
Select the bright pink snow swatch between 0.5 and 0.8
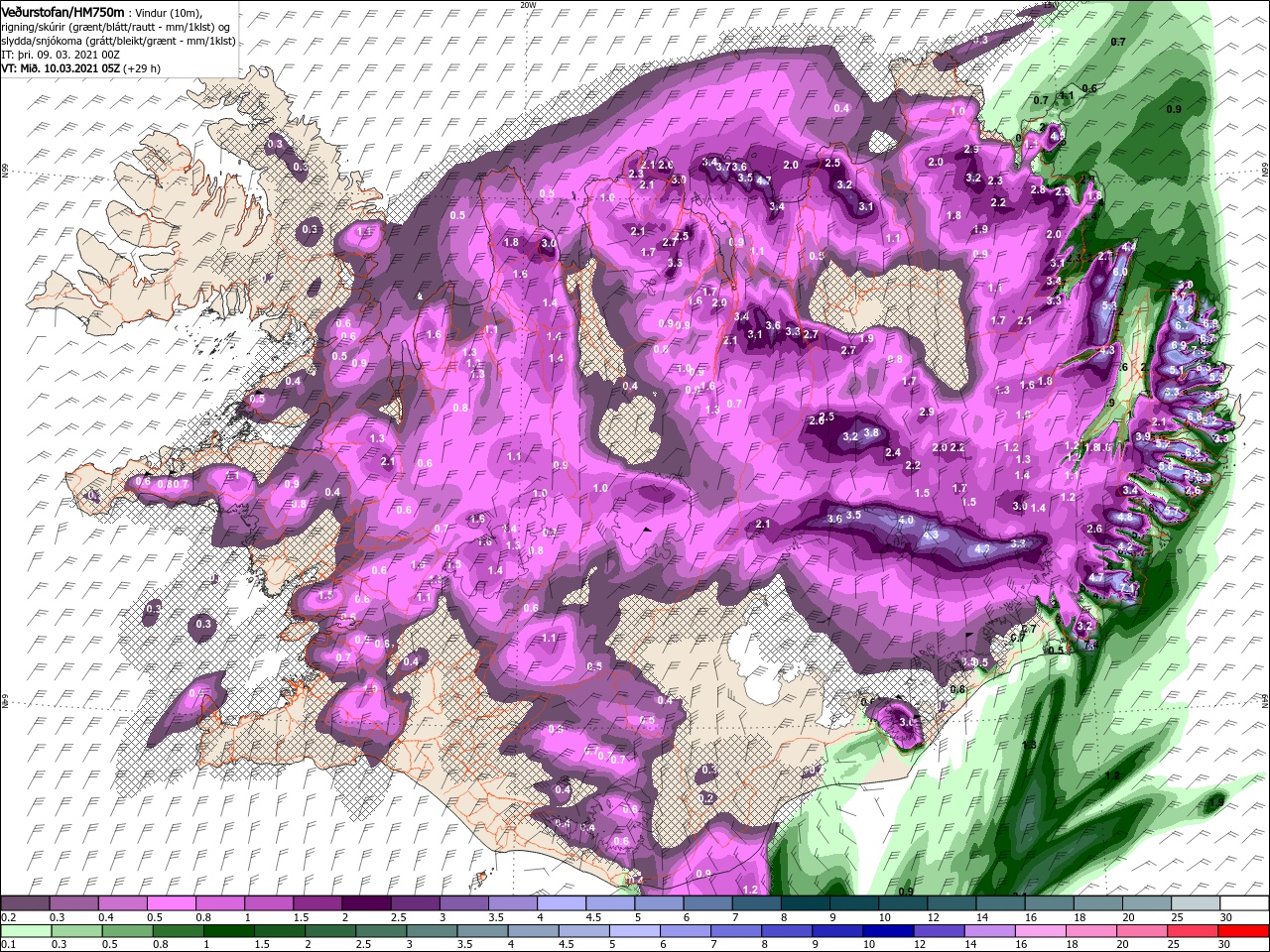coord(172,902)
